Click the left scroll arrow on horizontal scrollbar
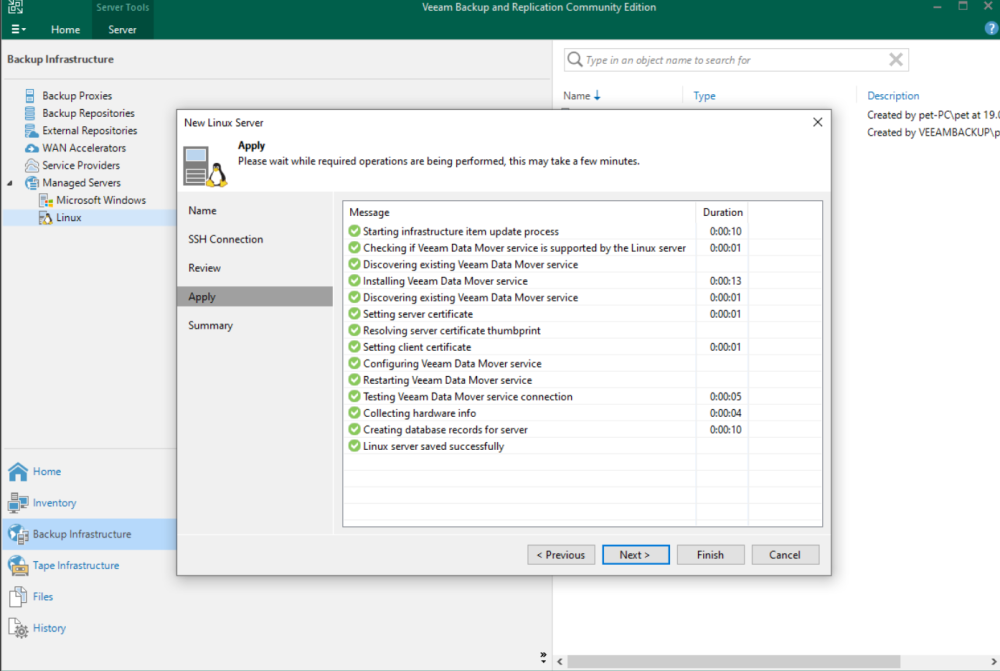Image resolution: width=1000 pixels, height=671 pixels. click(x=560, y=661)
